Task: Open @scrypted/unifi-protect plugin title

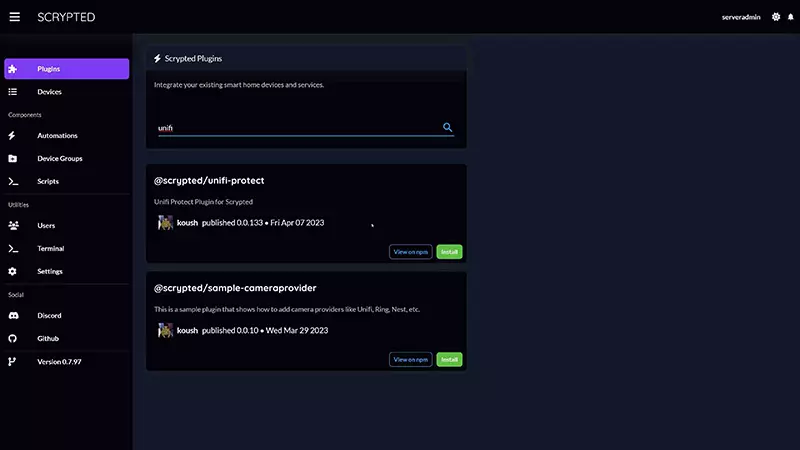Action: pos(209,181)
